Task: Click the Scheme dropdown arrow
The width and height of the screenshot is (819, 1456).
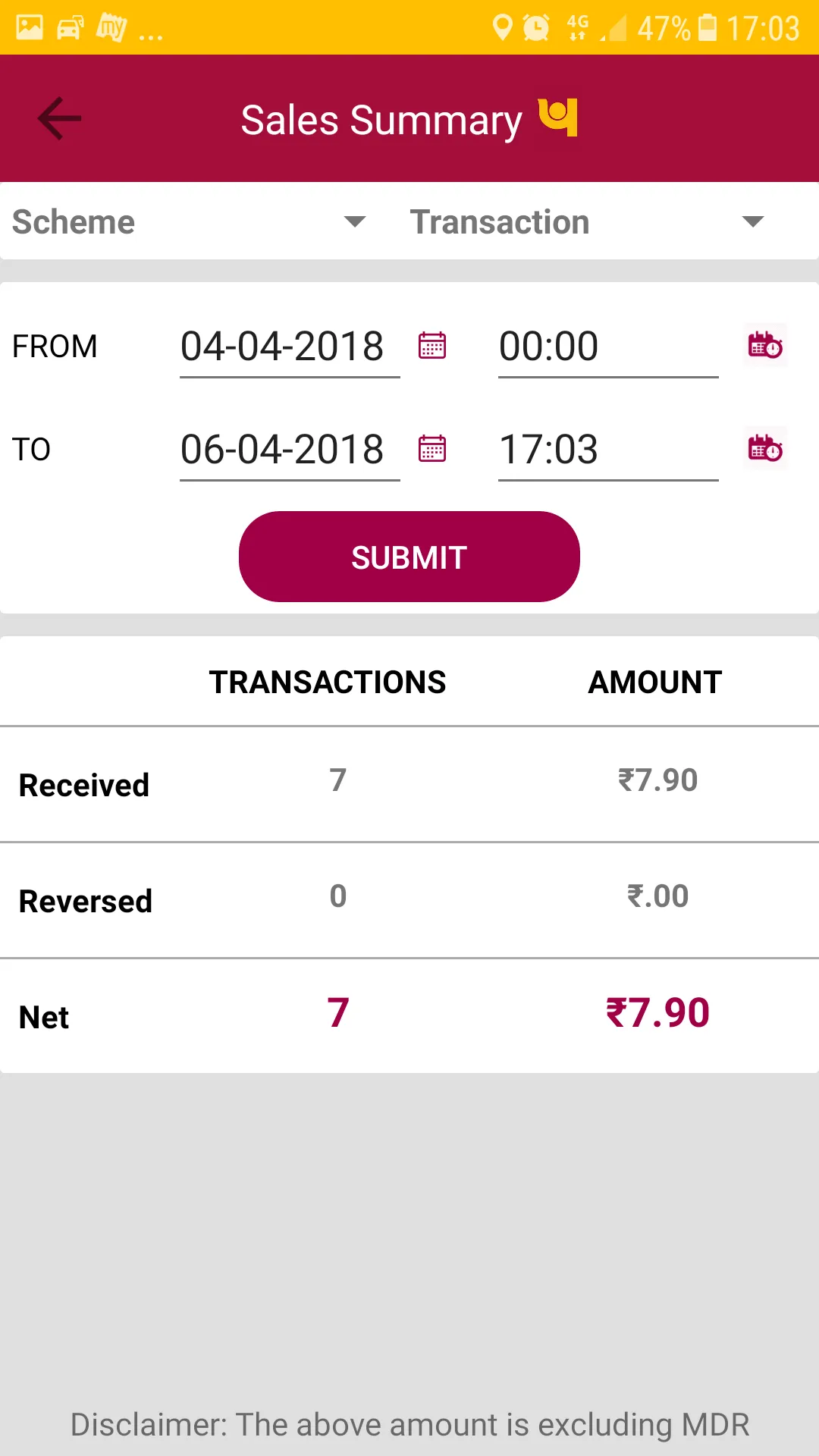Action: pos(355,221)
